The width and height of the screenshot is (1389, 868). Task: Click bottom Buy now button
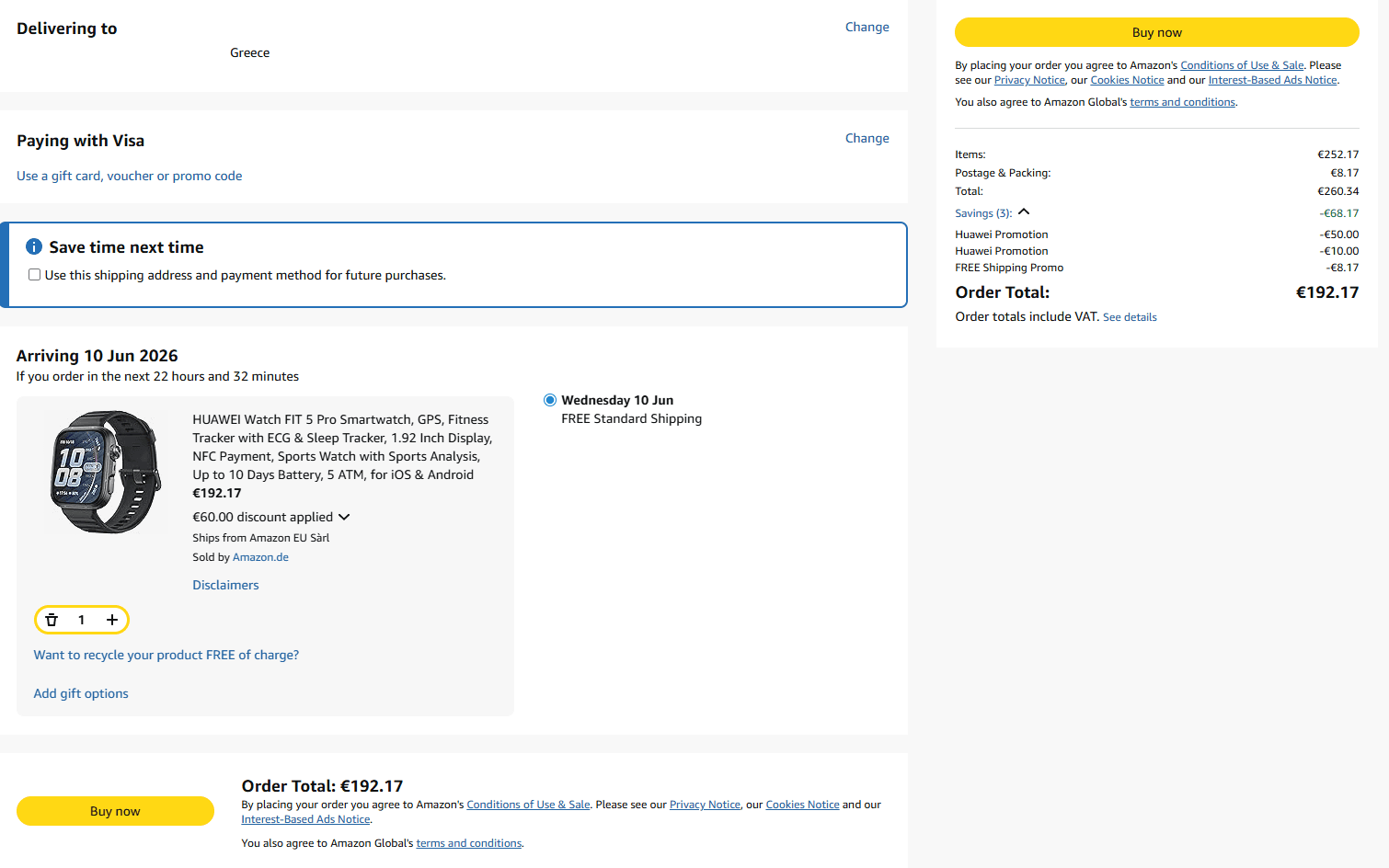tap(115, 811)
